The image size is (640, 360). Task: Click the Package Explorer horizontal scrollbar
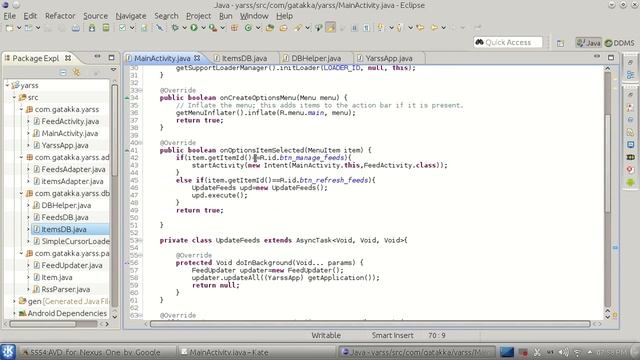click(x=43, y=324)
